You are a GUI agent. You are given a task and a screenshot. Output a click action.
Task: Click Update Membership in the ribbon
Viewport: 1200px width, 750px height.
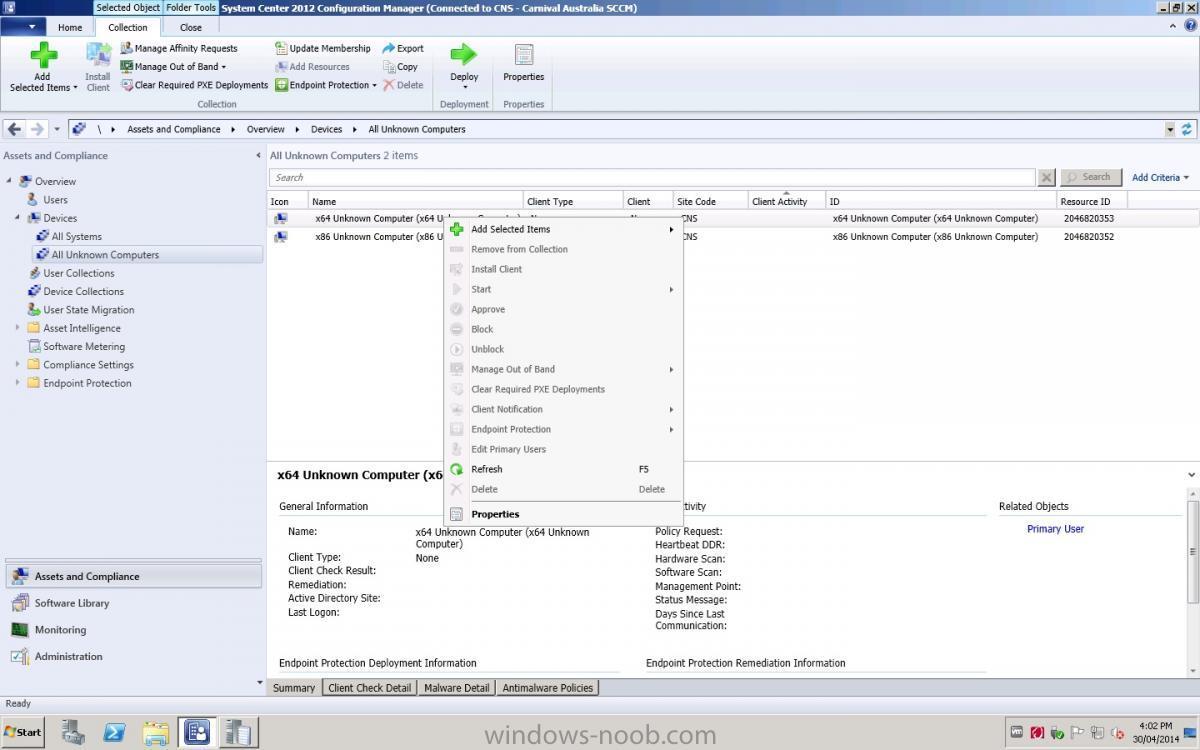pos(322,48)
